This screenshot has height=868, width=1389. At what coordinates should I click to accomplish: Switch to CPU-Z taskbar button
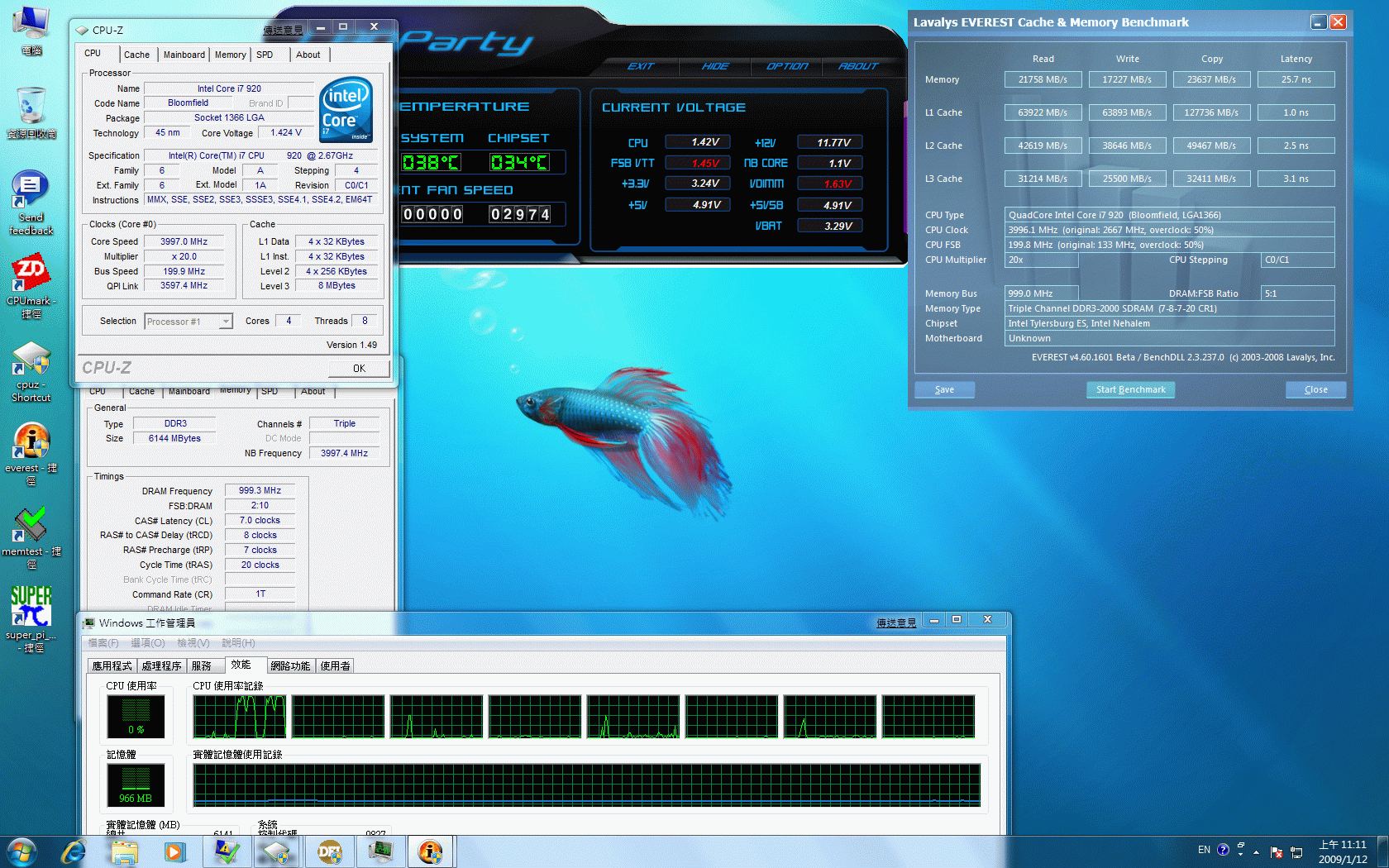[x=278, y=851]
